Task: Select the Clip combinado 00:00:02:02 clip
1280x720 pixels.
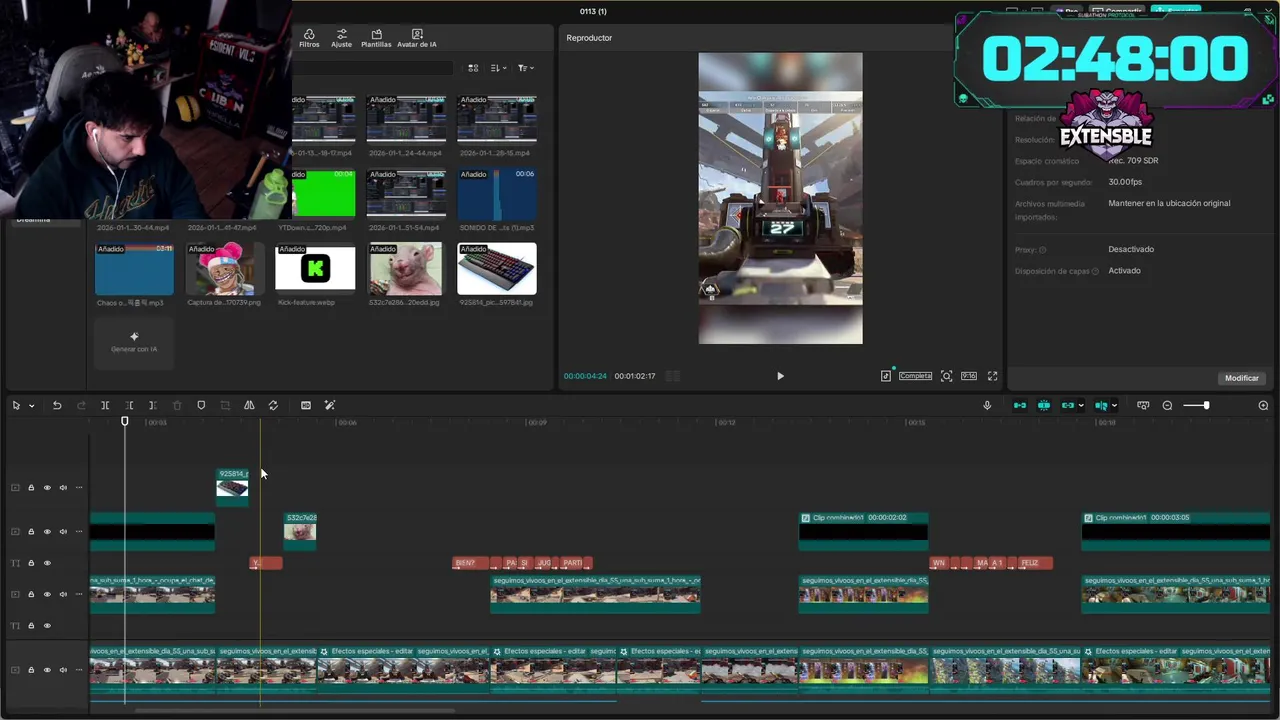Action: point(863,531)
